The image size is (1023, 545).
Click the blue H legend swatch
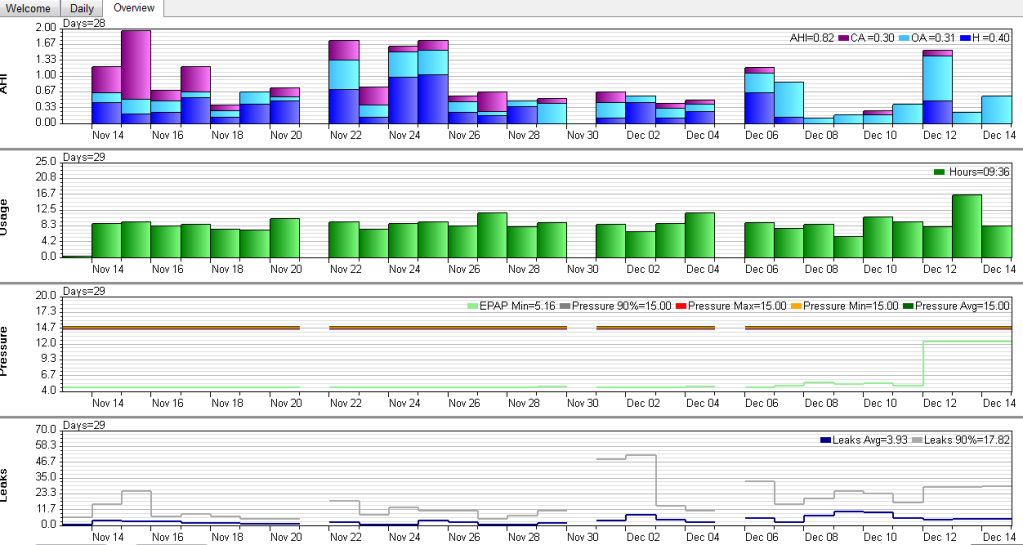[x=965, y=38]
